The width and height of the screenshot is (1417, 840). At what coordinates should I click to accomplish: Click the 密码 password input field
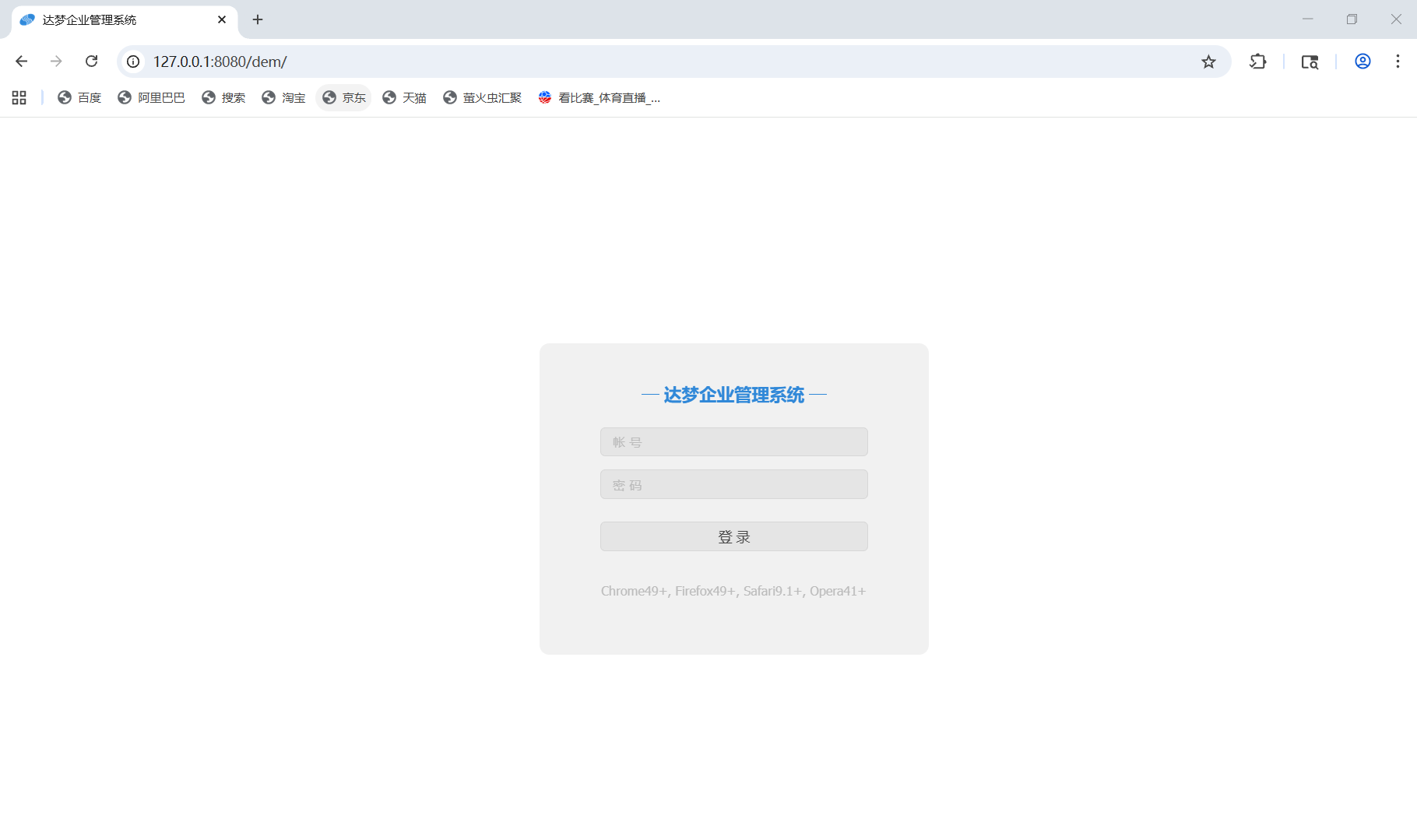coord(734,484)
